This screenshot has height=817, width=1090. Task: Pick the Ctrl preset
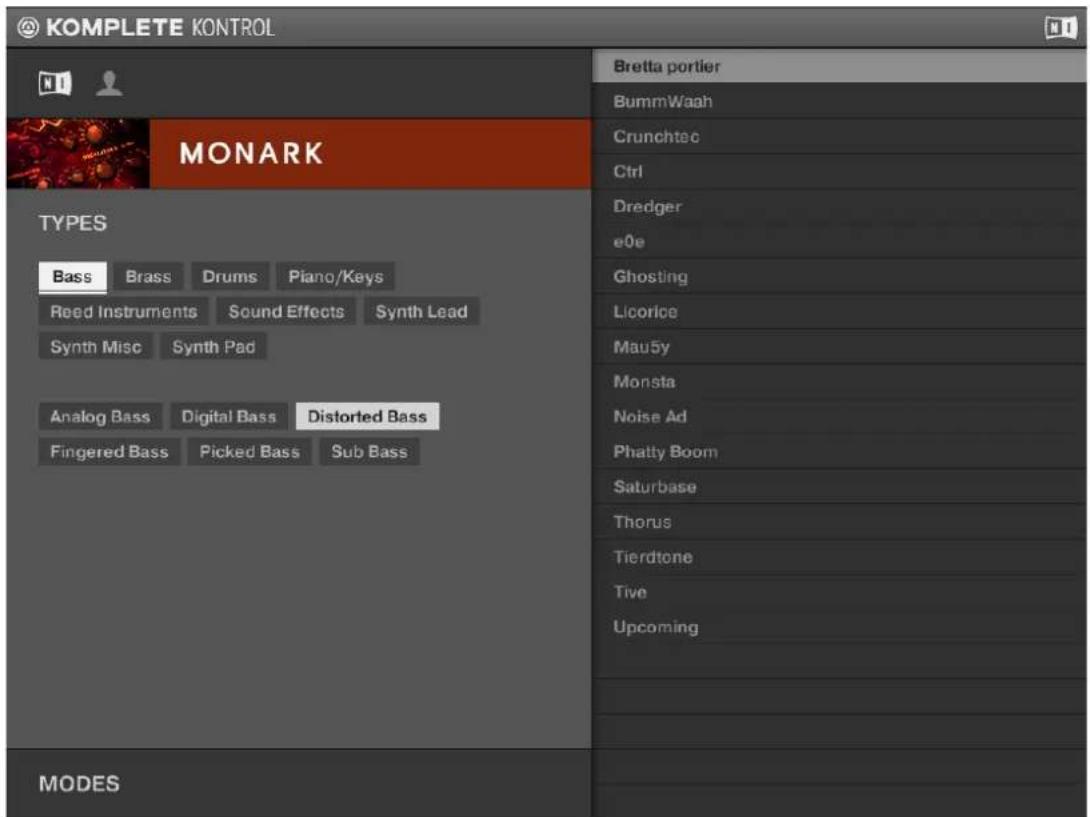tap(839, 172)
